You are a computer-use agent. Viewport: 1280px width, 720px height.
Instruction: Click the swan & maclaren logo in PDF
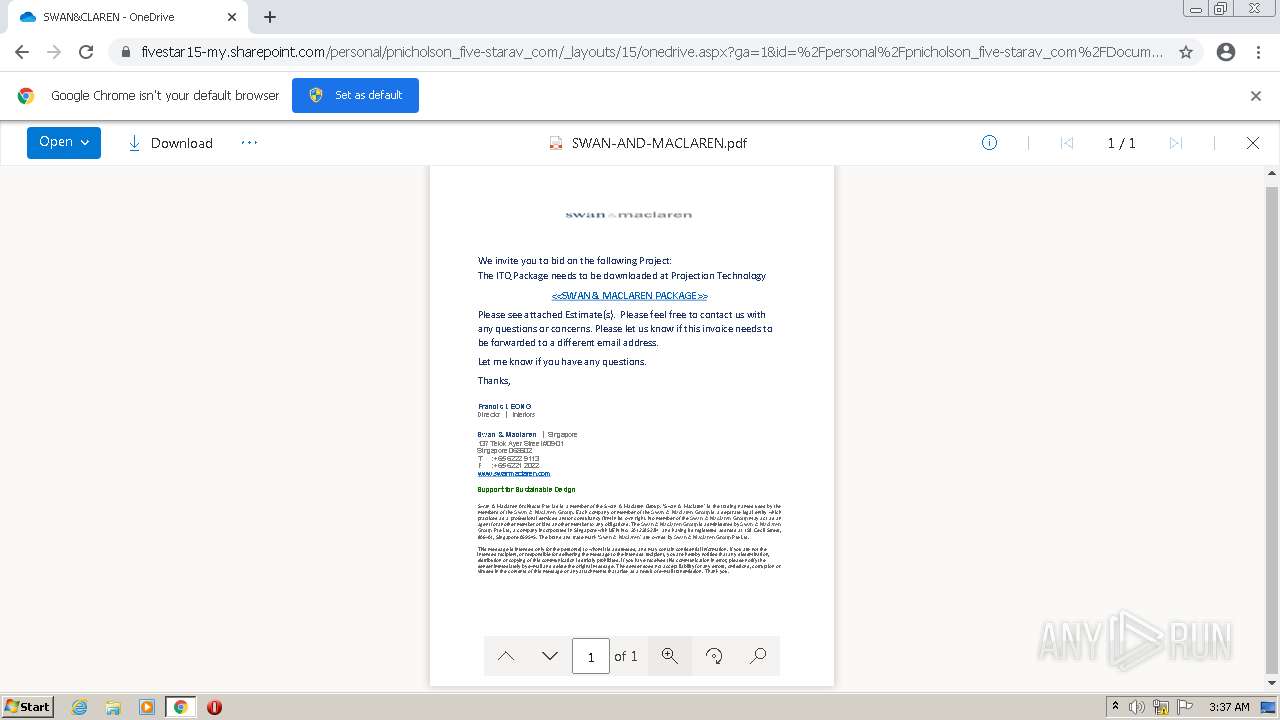coord(629,214)
